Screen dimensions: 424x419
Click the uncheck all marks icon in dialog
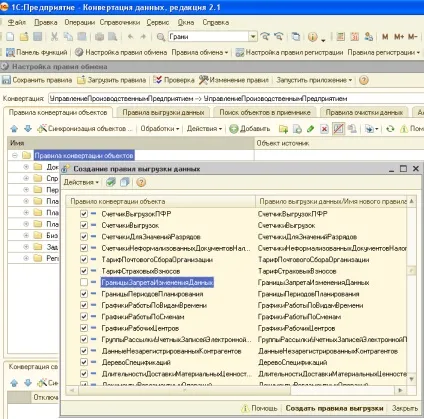pyautogui.click(x=125, y=182)
